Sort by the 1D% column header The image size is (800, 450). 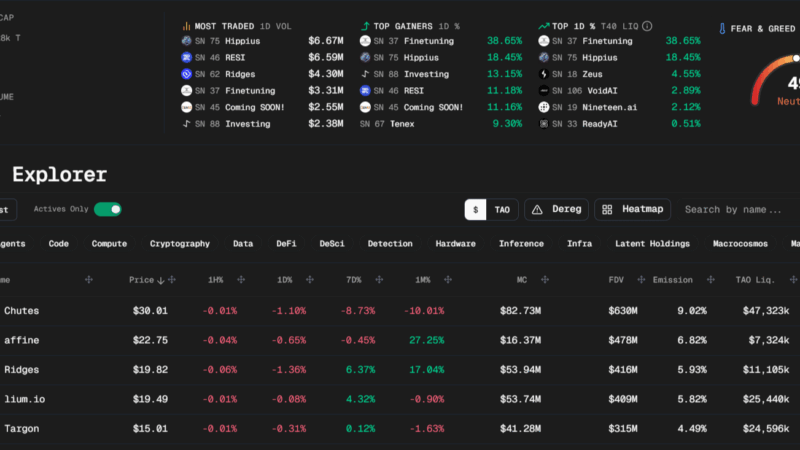285,280
